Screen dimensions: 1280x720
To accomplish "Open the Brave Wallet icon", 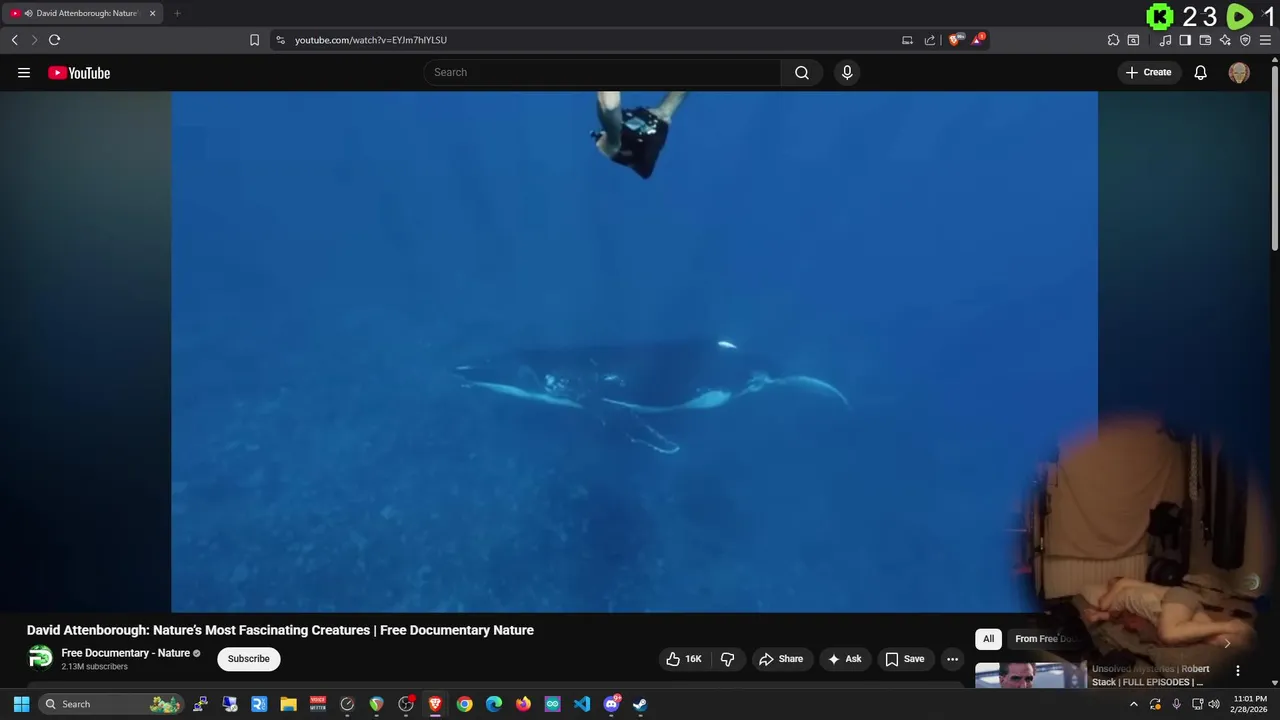I will coord(1205,40).
